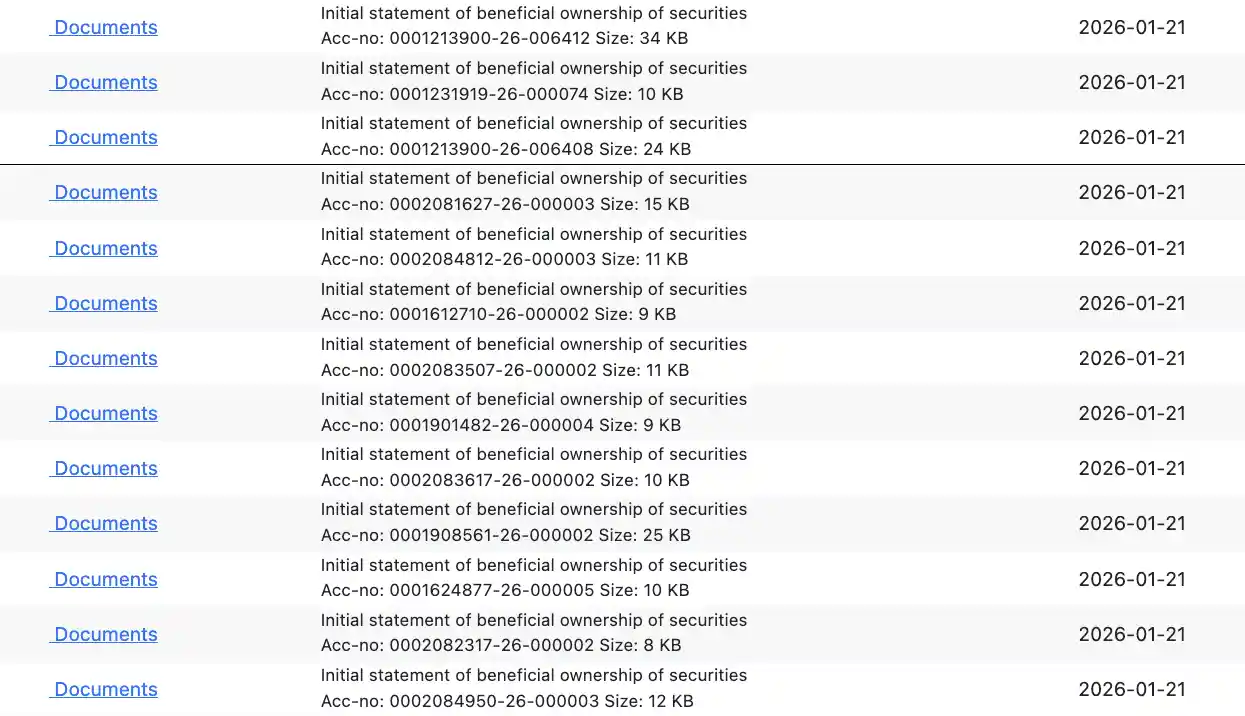1245x716 pixels.
Task: Follow Documents link for the 8 KB filing
Action: 105,635
